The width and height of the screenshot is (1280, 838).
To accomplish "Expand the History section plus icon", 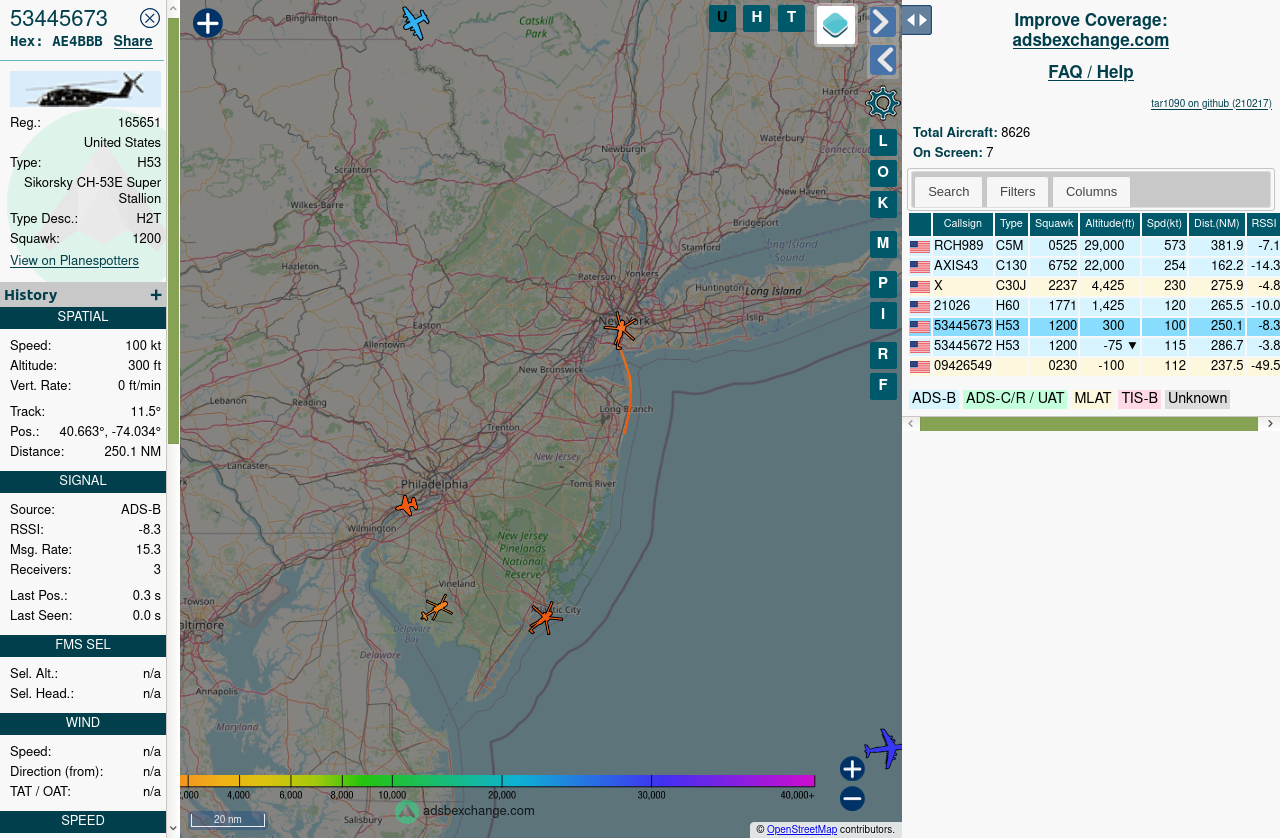I will pyautogui.click(x=156, y=295).
